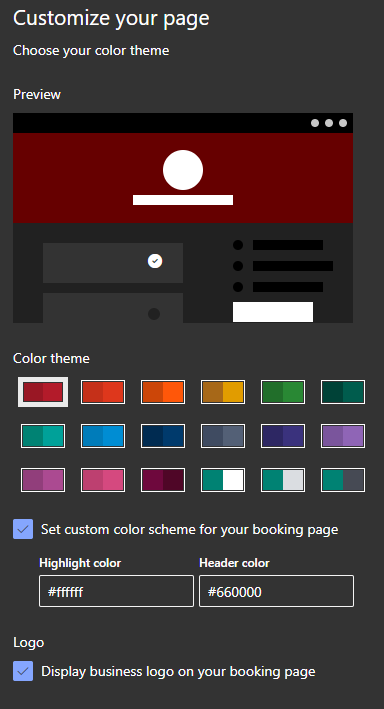Choose the pink color theme swatch

pyautogui.click(x=103, y=480)
